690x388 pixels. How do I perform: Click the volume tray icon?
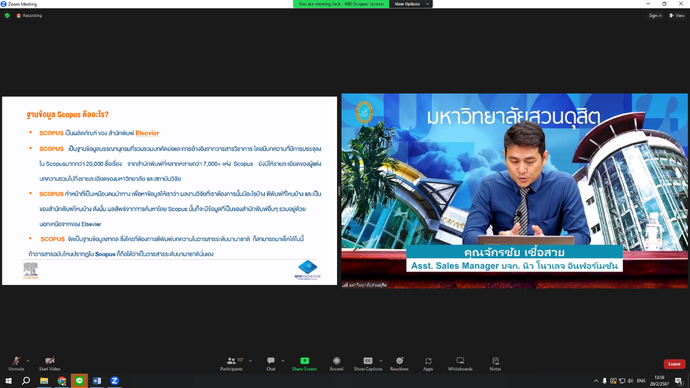(x=630, y=381)
